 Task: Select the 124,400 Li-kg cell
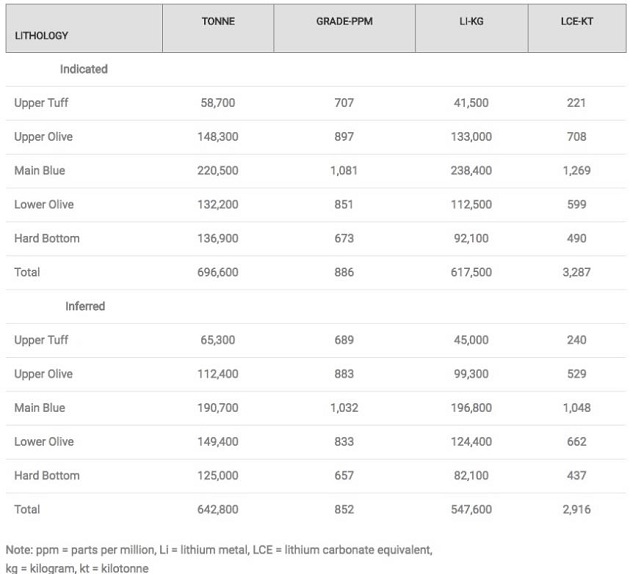[x=471, y=442]
